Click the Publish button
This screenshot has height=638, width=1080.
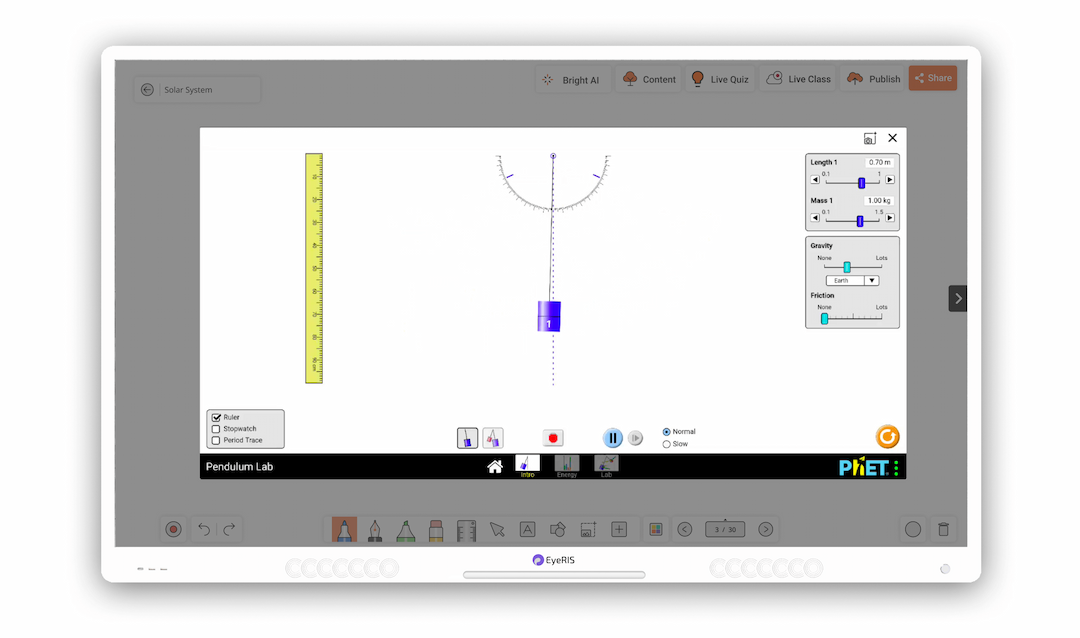(x=872, y=78)
